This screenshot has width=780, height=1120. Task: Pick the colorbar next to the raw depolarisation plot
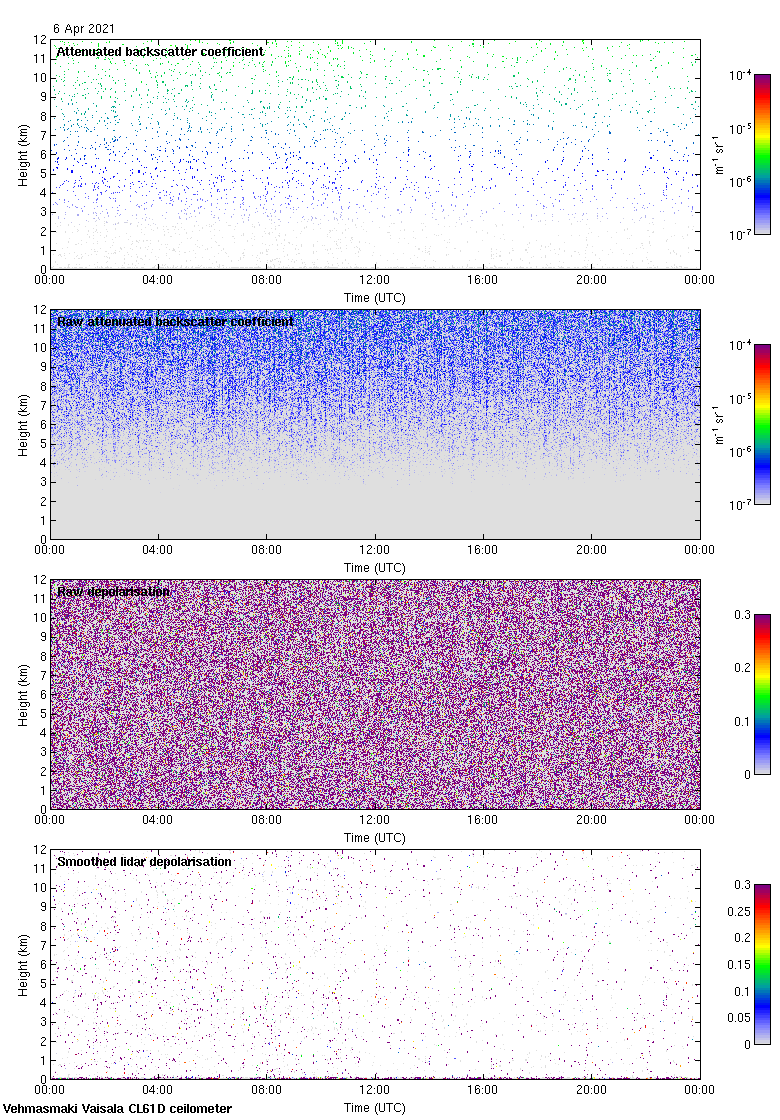pos(762,694)
